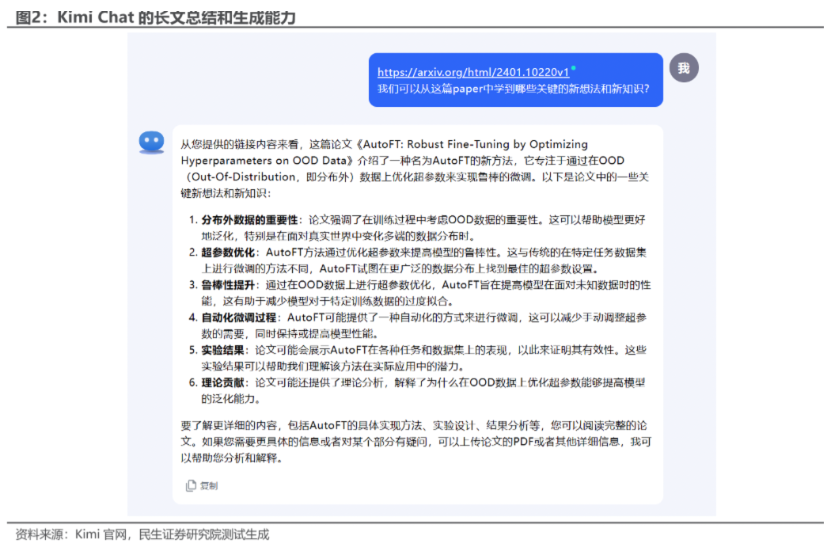This screenshot has width=832, height=552.
Task: Click the heading 分布外数据的重要性
Action: pyautogui.click(x=249, y=220)
